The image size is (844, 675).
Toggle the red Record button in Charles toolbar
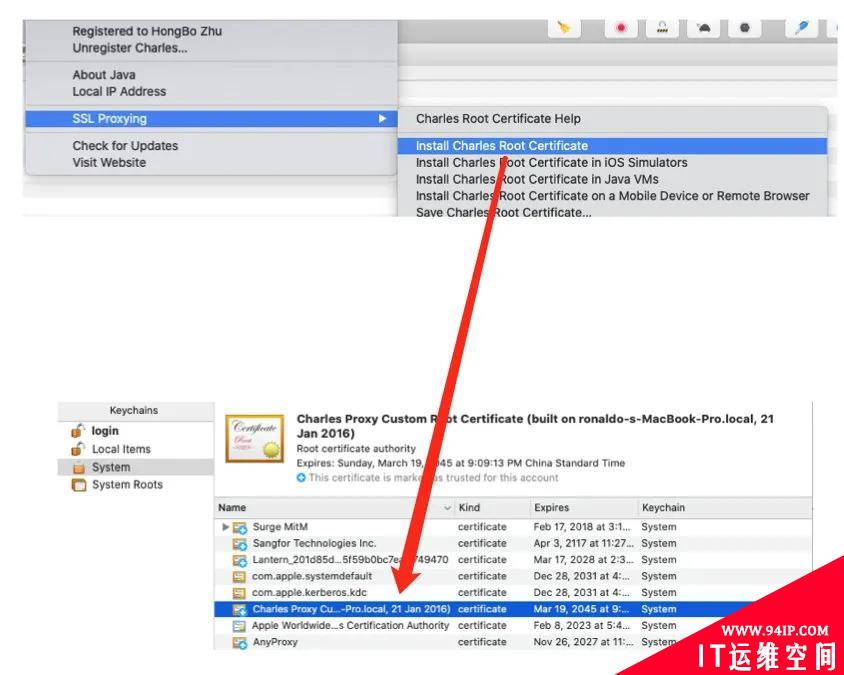tap(621, 27)
